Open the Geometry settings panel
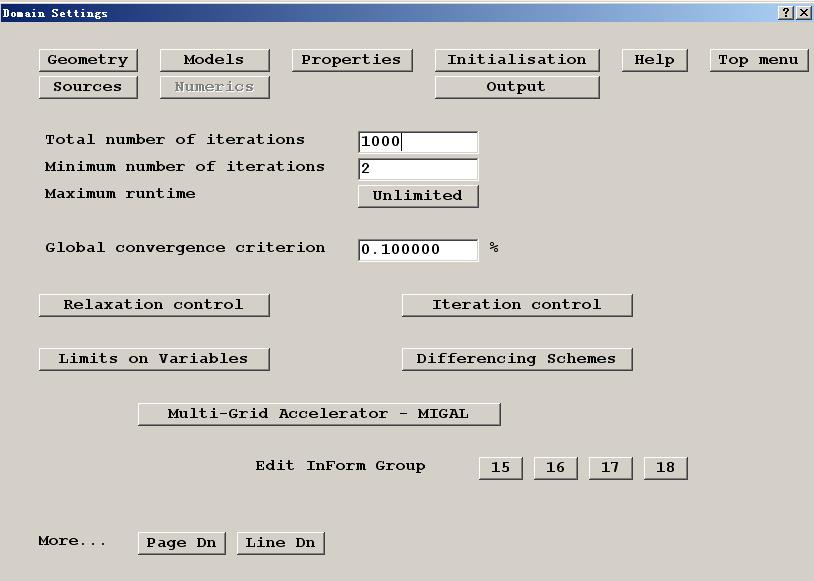This screenshot has height=581, width=814. click(x=88, y=60)
